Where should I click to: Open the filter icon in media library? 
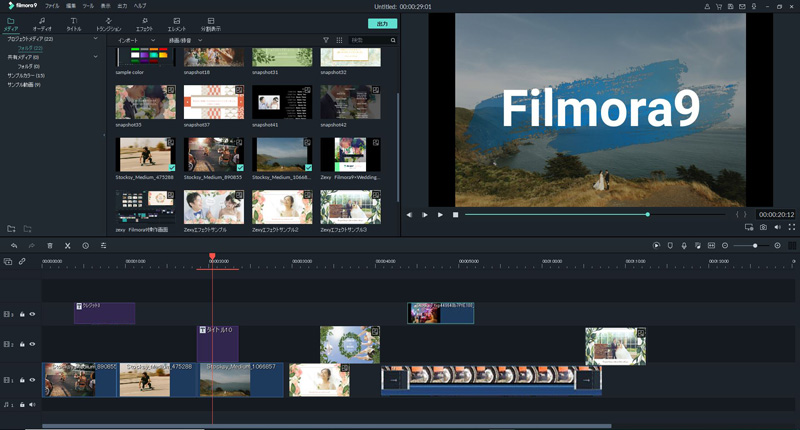click(x=326, y=40)
